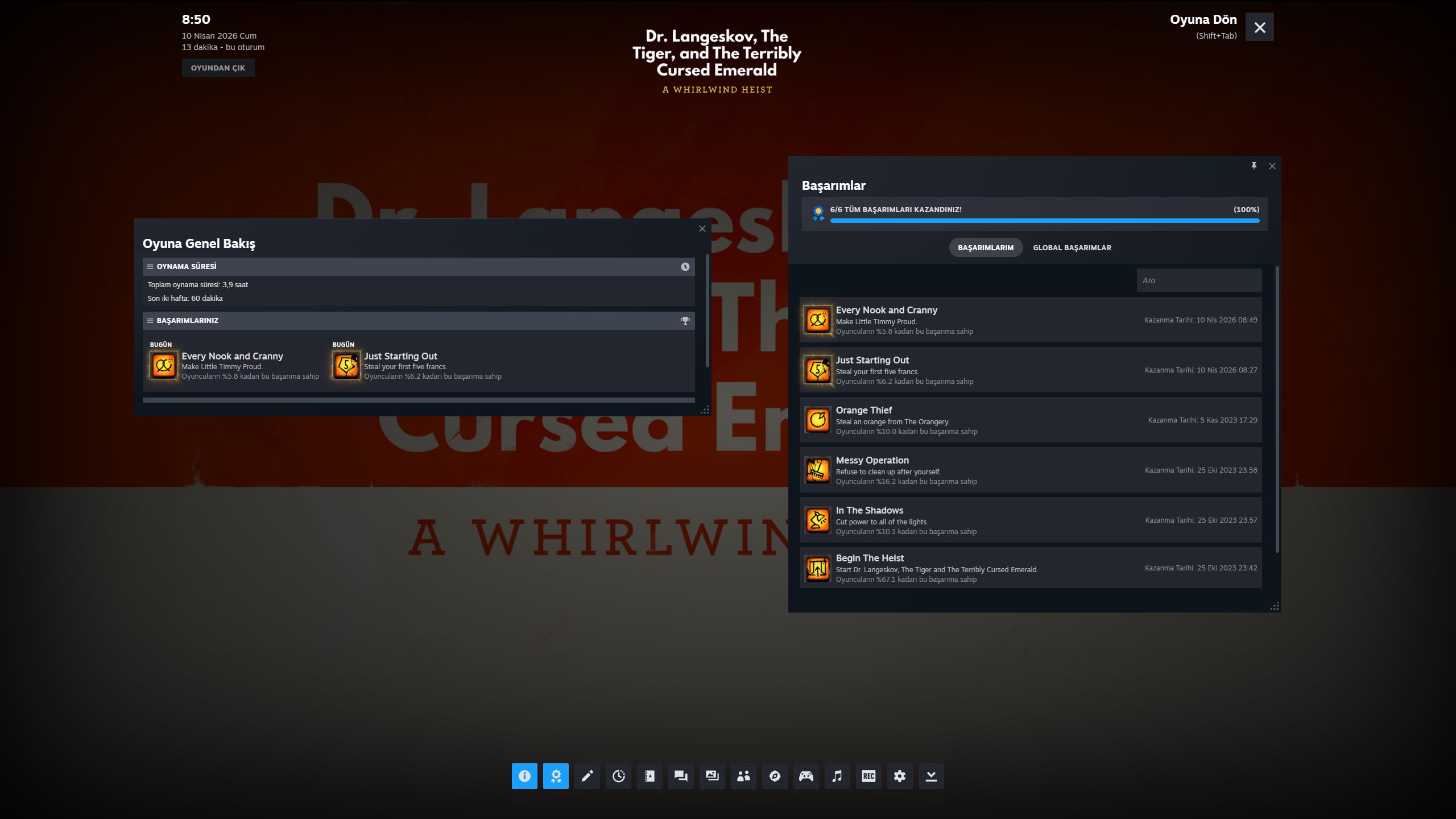Click the Ara achievement search field
This screenshot has height=819, width=1456.
[x=1199, y=280]
